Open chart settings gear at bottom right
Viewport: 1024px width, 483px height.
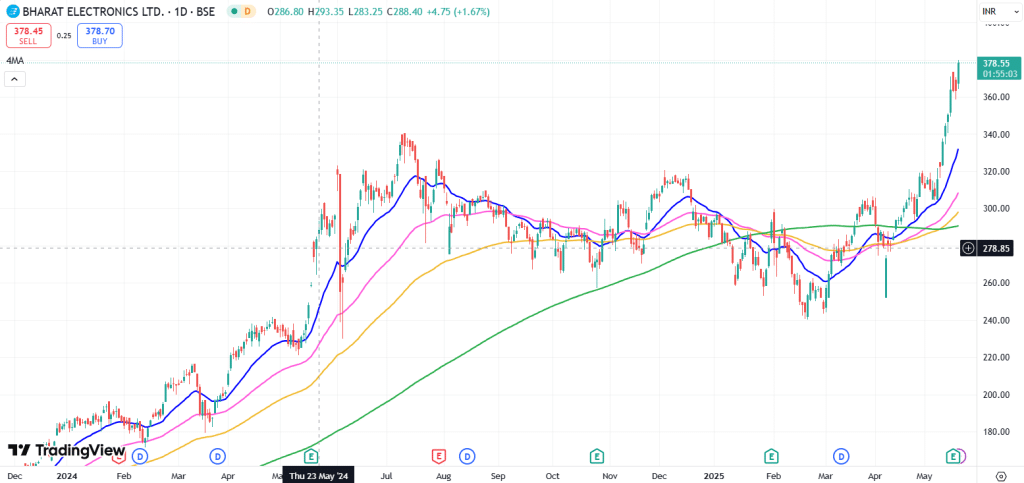1000,476
